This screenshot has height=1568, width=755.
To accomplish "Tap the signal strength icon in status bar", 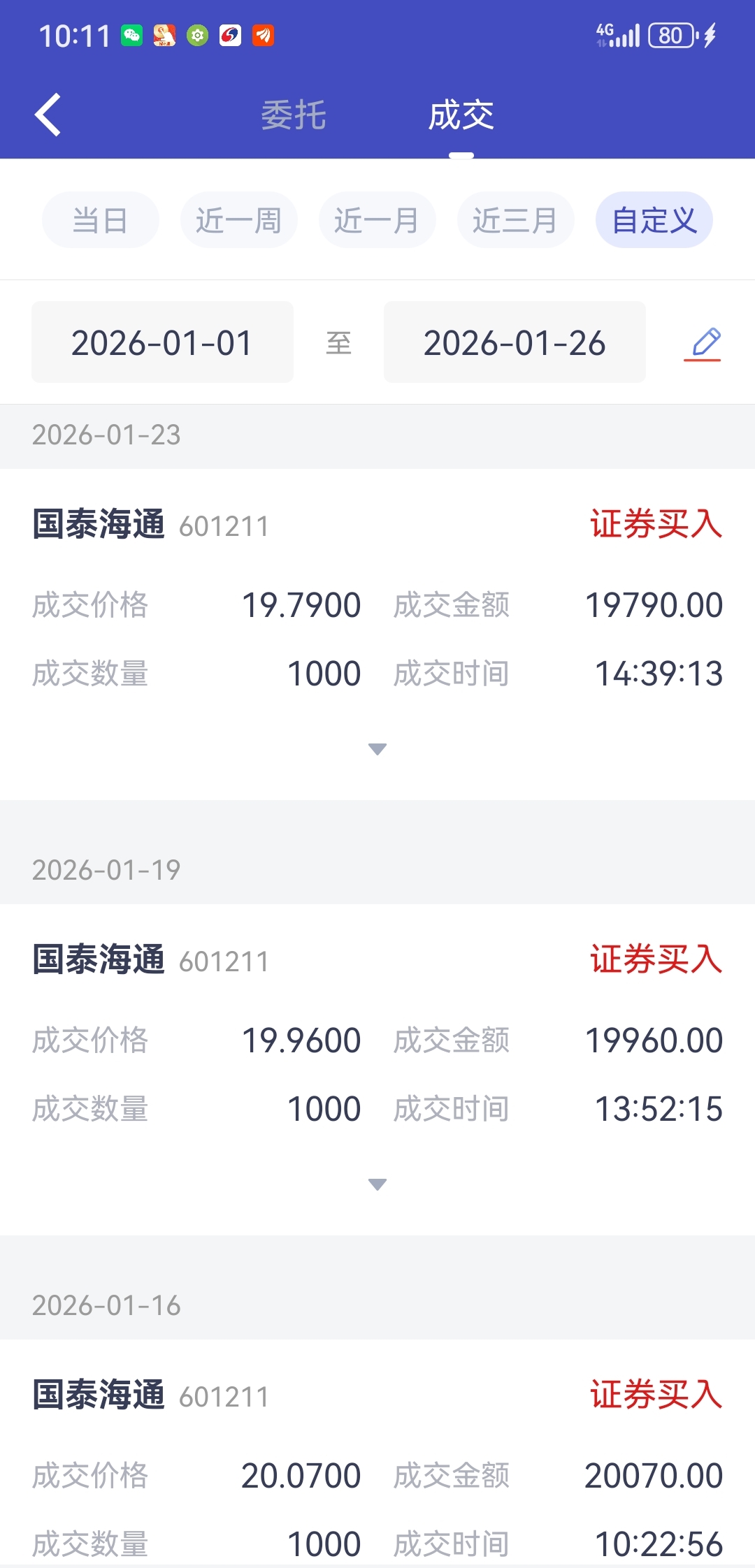I will pos(619,35).
